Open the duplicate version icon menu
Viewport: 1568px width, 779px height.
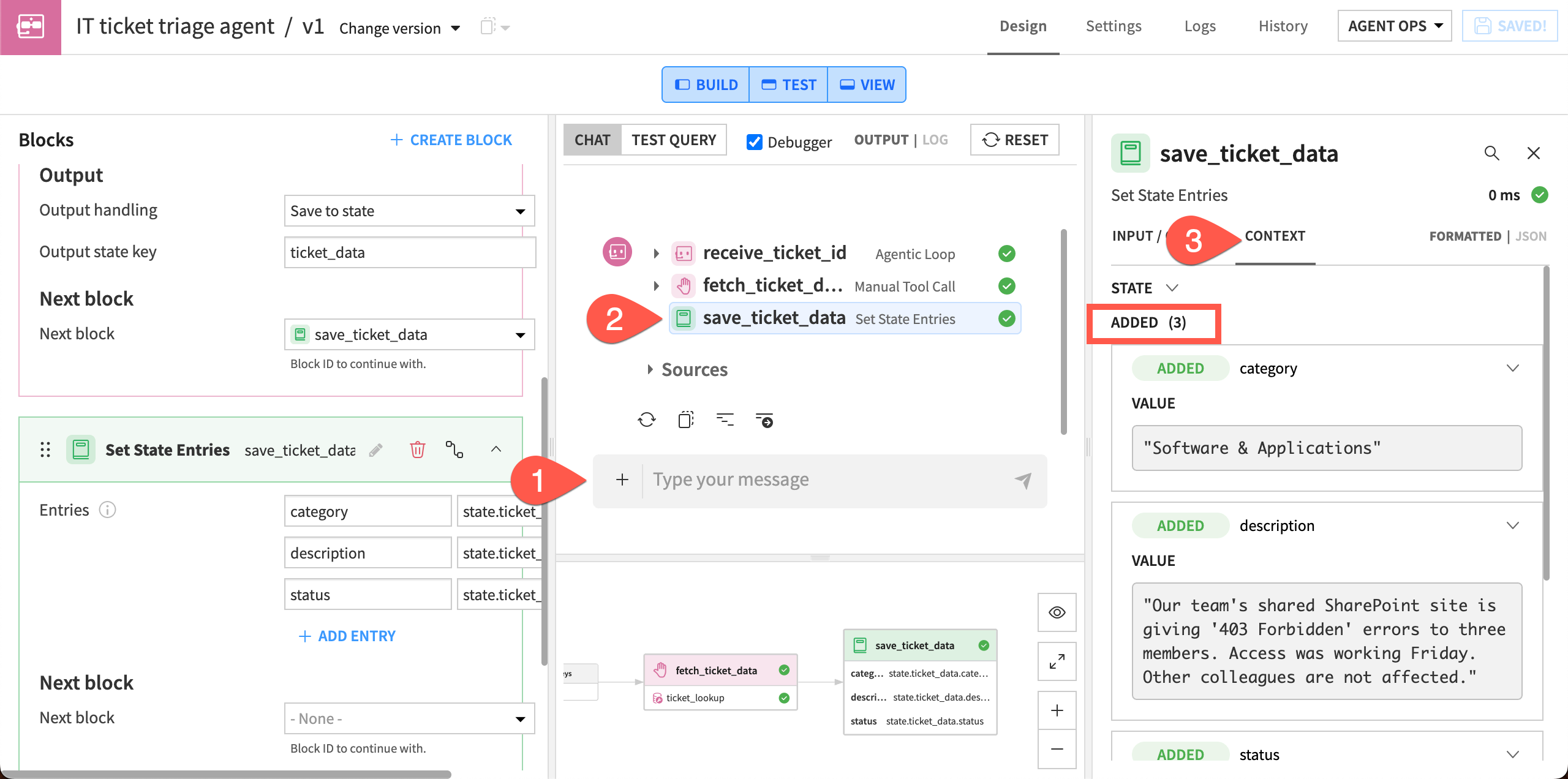(x=495, y=27)
